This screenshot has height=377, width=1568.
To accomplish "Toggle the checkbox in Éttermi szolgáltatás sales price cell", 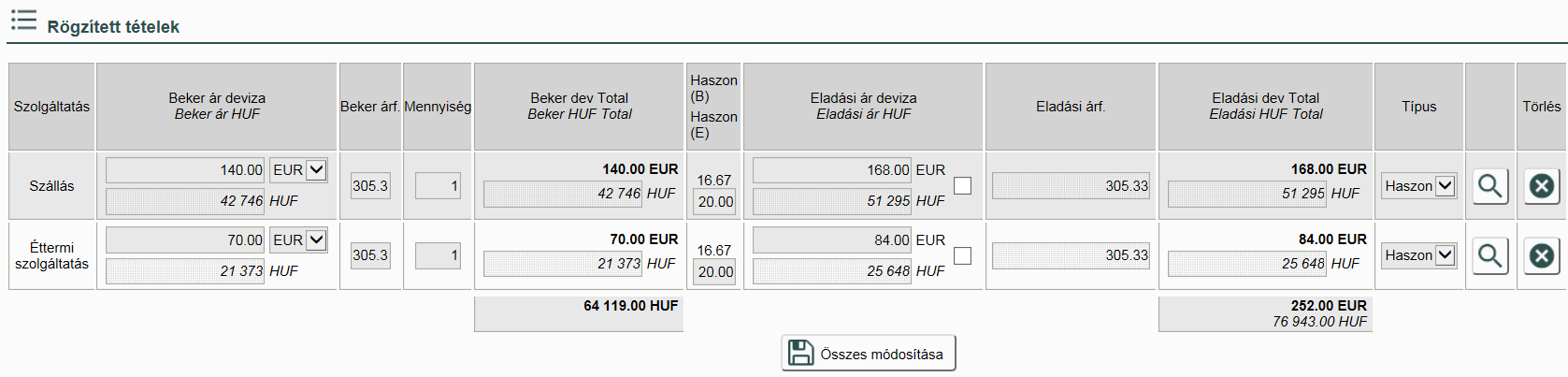I will coord(962,255).
